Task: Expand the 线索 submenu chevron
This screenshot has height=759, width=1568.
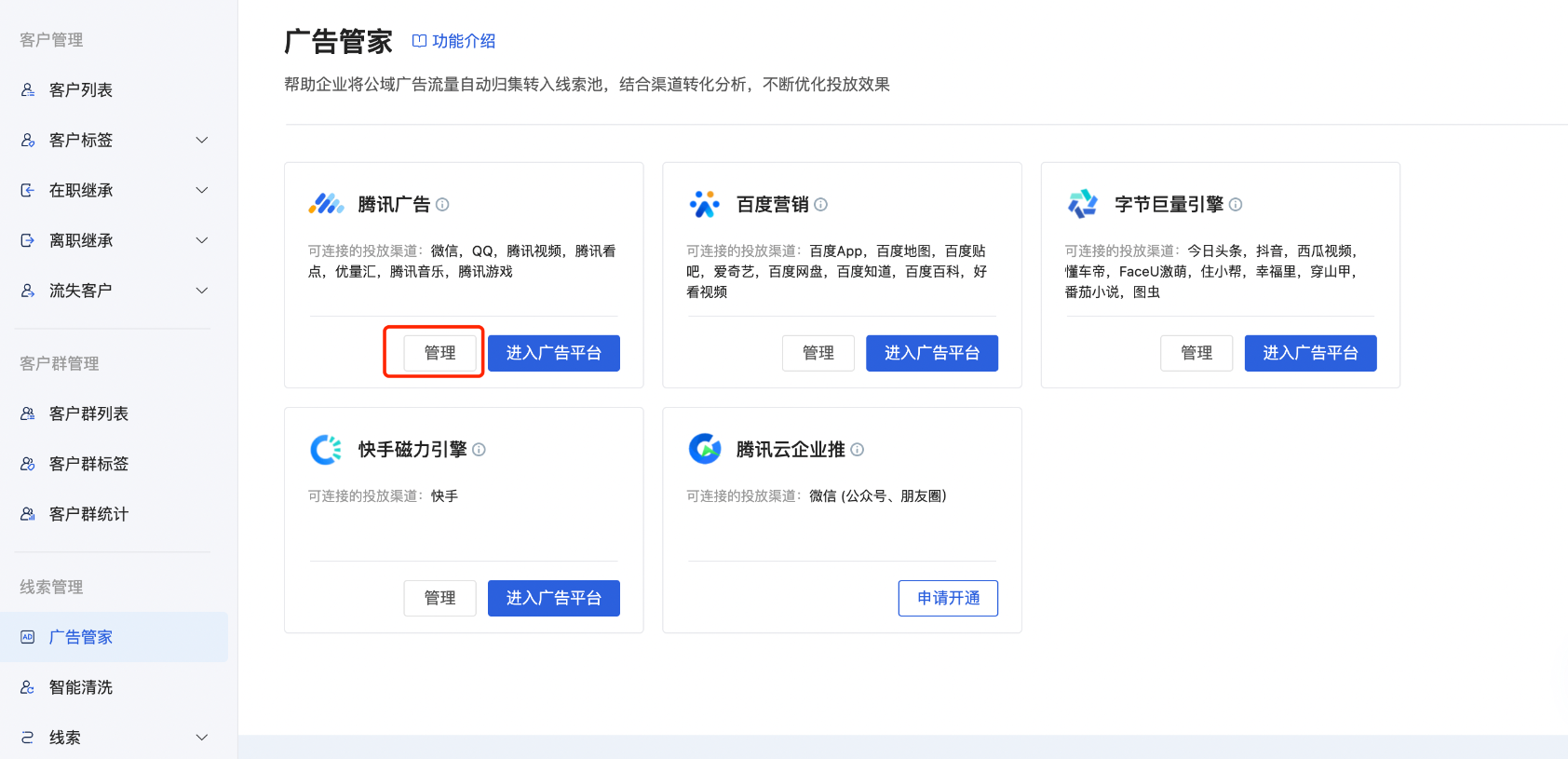Action: (202, 738)
